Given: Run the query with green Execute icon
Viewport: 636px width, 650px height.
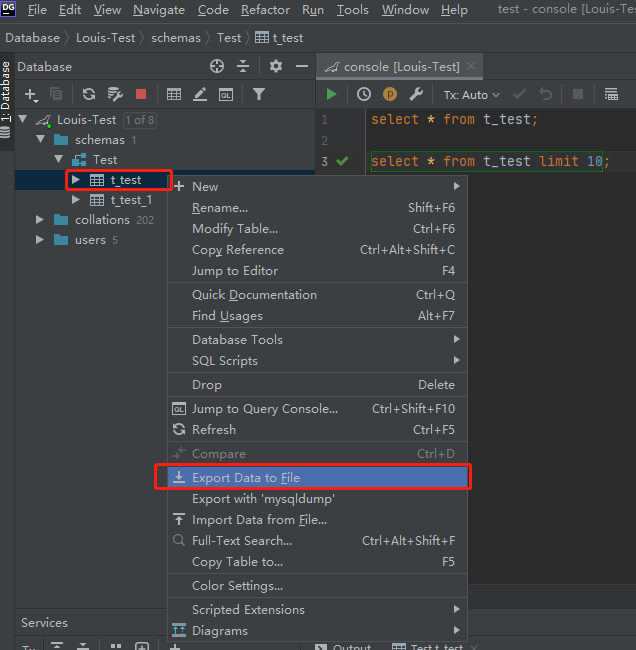Looking at the screenshot, I should click(331, 95).
